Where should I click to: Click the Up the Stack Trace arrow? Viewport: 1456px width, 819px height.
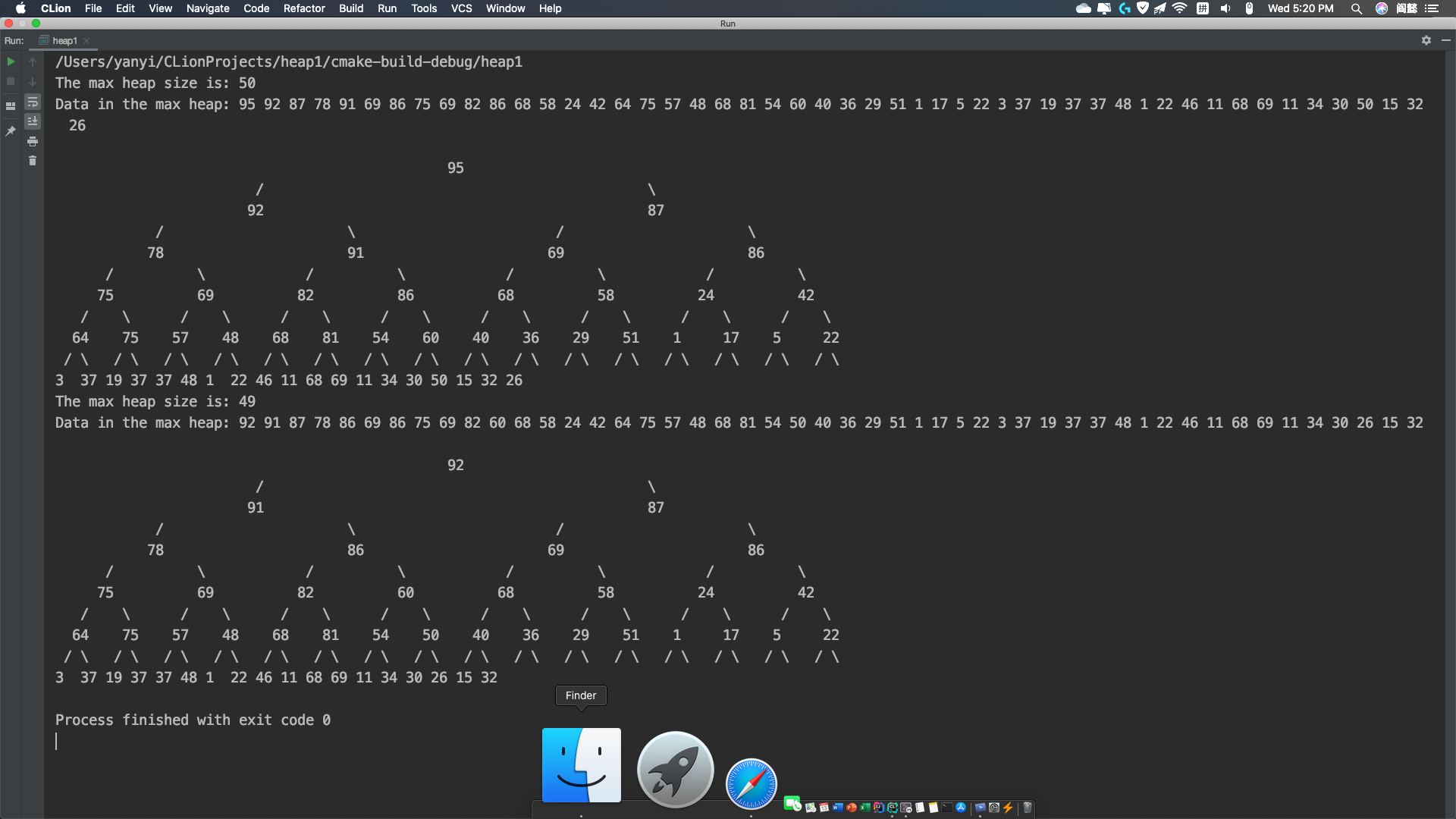[33, 61]
